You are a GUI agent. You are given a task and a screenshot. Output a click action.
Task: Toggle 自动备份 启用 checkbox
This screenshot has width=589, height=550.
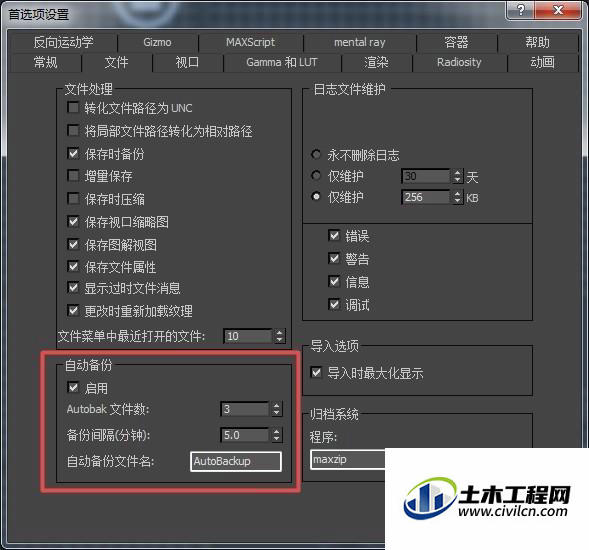point(73,387)
